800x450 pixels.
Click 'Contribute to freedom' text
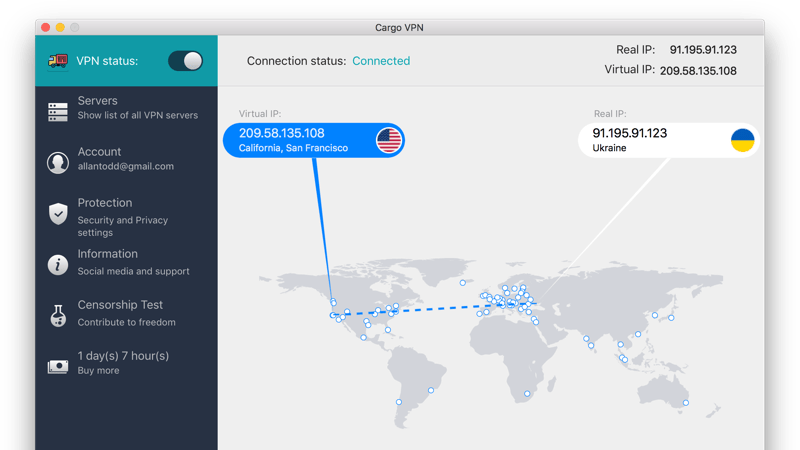[x=127, y=322]
